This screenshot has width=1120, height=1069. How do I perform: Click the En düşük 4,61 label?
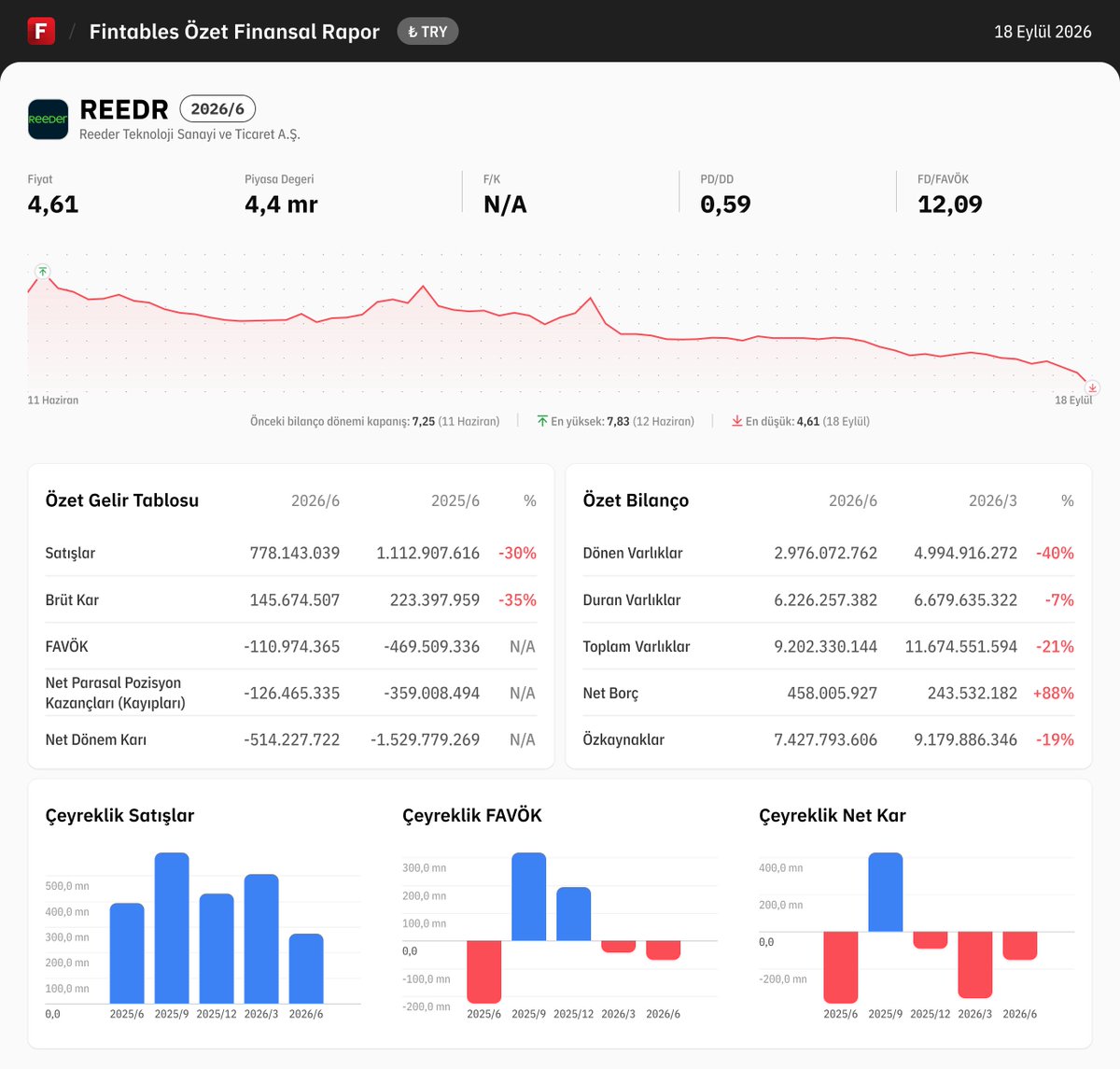click(807, 421)
